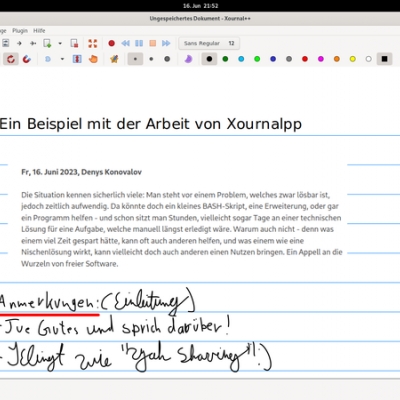The image size is (400, 400).
Task: Insert a new page after current
Action: point(47,43)
